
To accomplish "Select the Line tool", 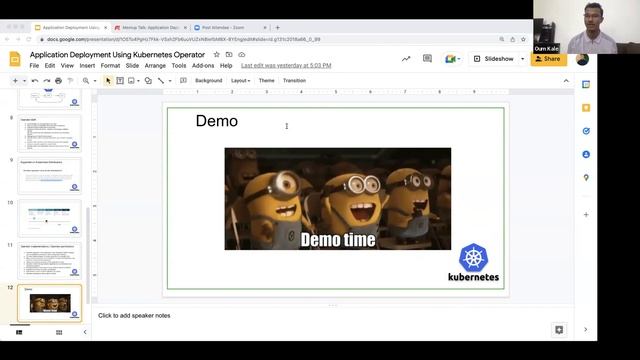I will (x=161, y=81).
